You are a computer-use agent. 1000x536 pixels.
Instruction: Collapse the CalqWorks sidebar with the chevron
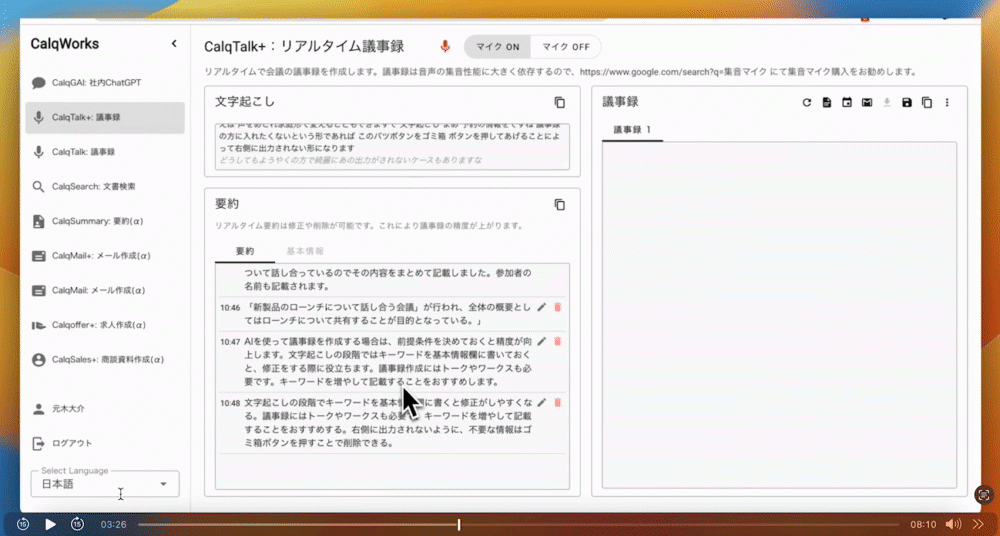point(174,44)
